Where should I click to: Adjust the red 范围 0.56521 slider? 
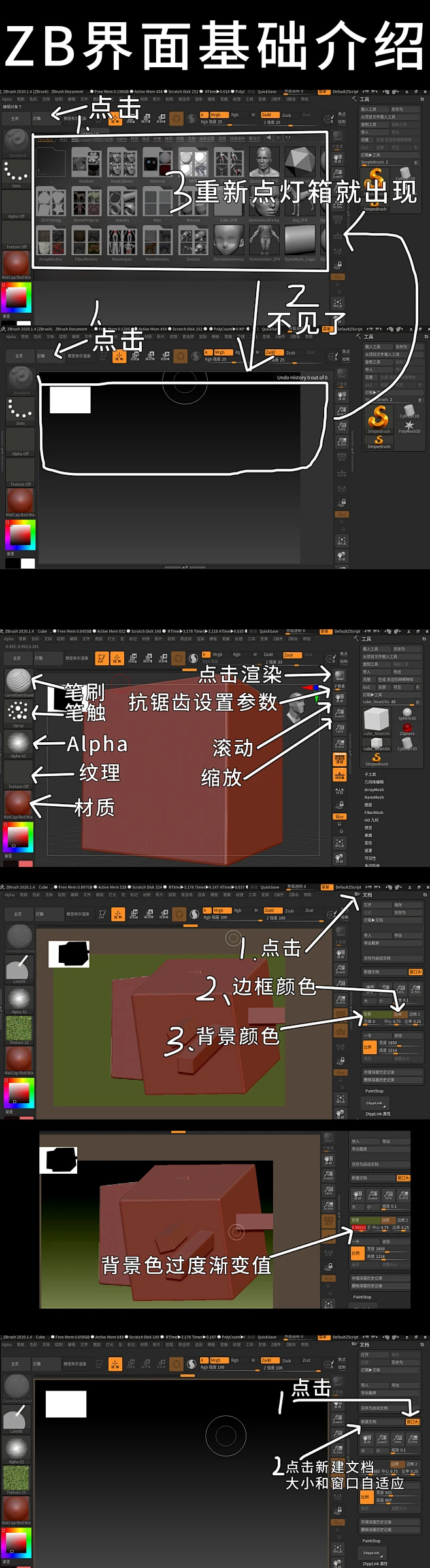(359, 1227)
